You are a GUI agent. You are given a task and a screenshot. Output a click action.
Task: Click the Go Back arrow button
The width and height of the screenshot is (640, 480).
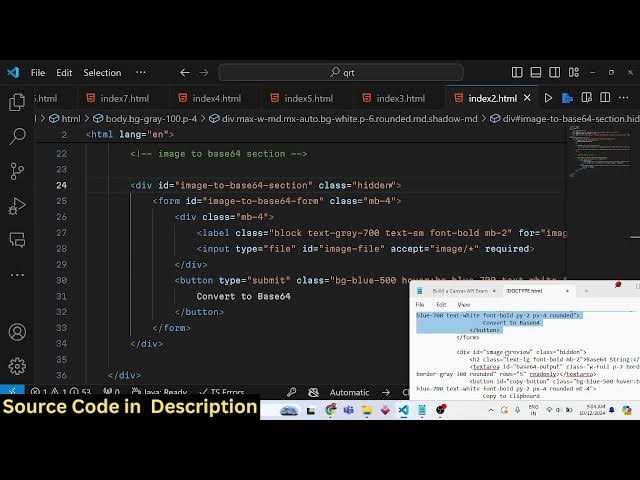(184, 73)
